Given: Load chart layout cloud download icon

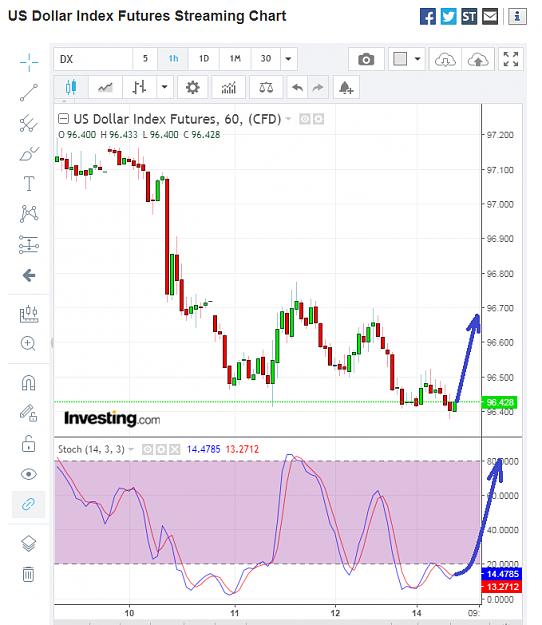Looking at the screenshot, I should [x=445, y=59].
